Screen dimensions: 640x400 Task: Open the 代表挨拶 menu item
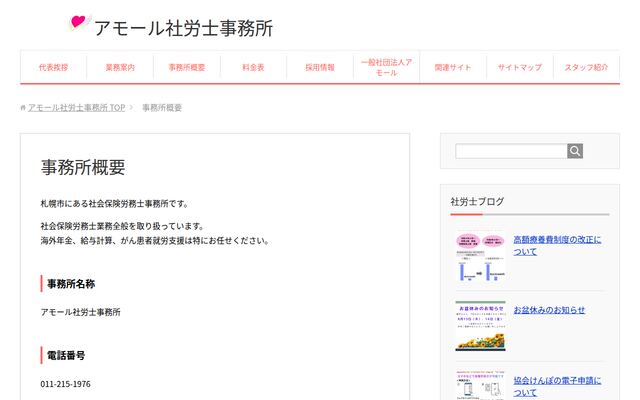pyautogui.click(x=53, y=67)
